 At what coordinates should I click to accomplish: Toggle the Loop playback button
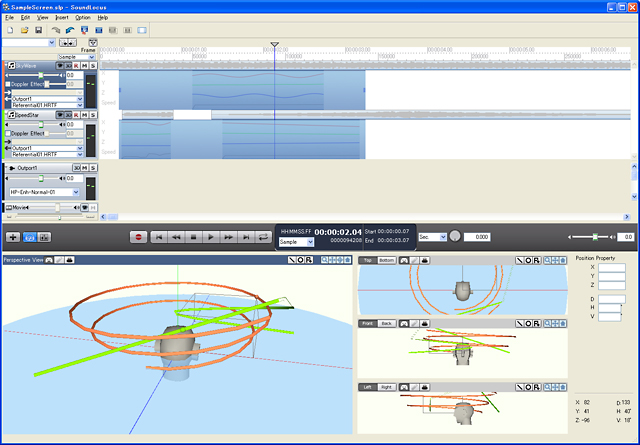(263, 237)
